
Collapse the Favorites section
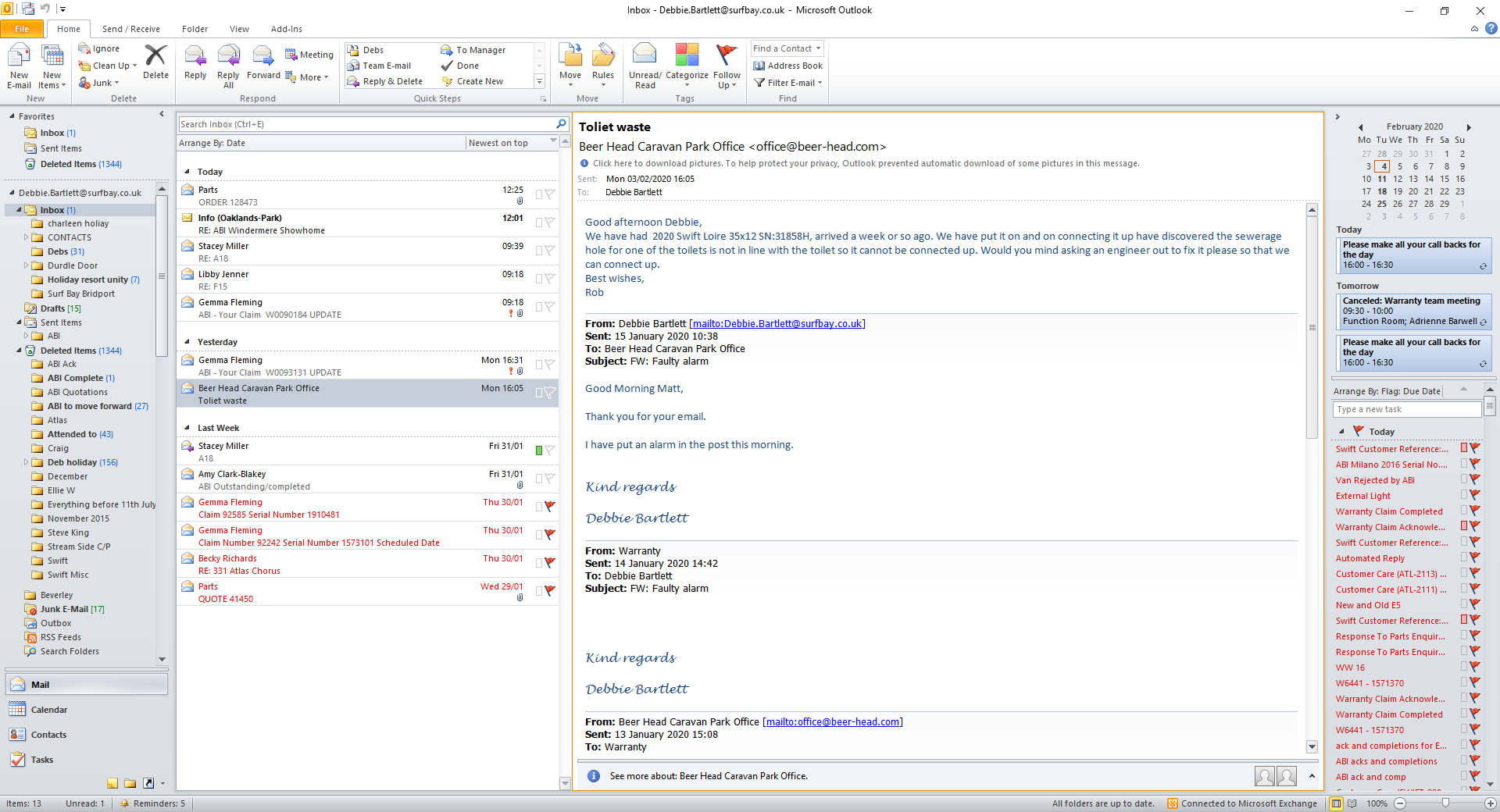[12, 116]
